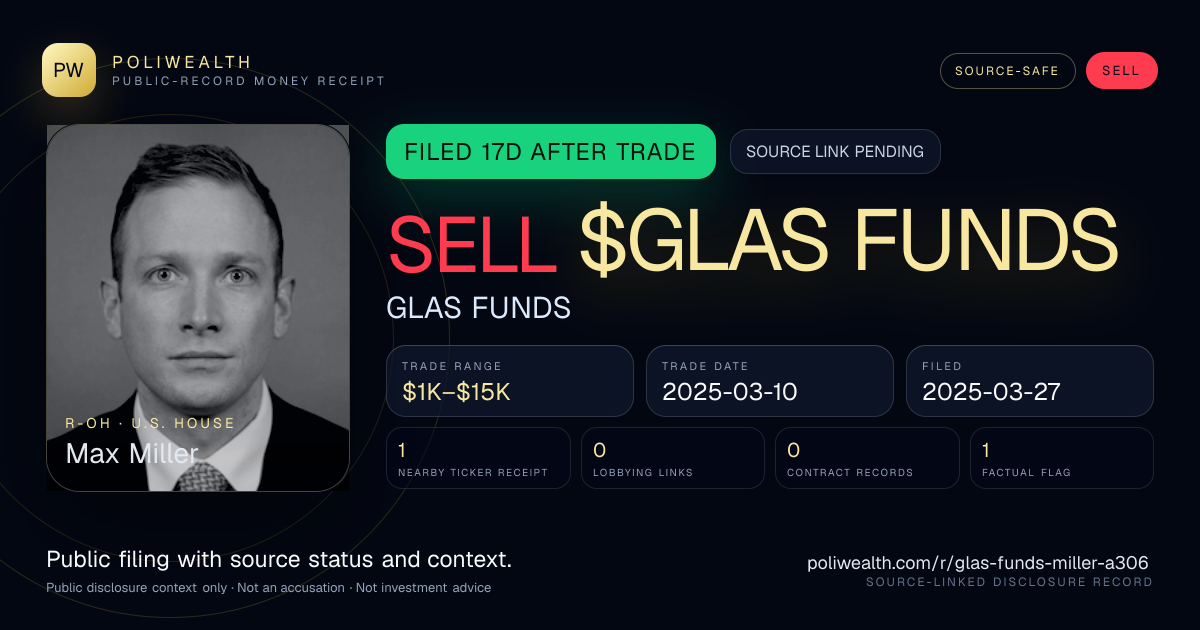Click the Max Miller name label
Screen dimensions: 1200x630
(132, 453)
